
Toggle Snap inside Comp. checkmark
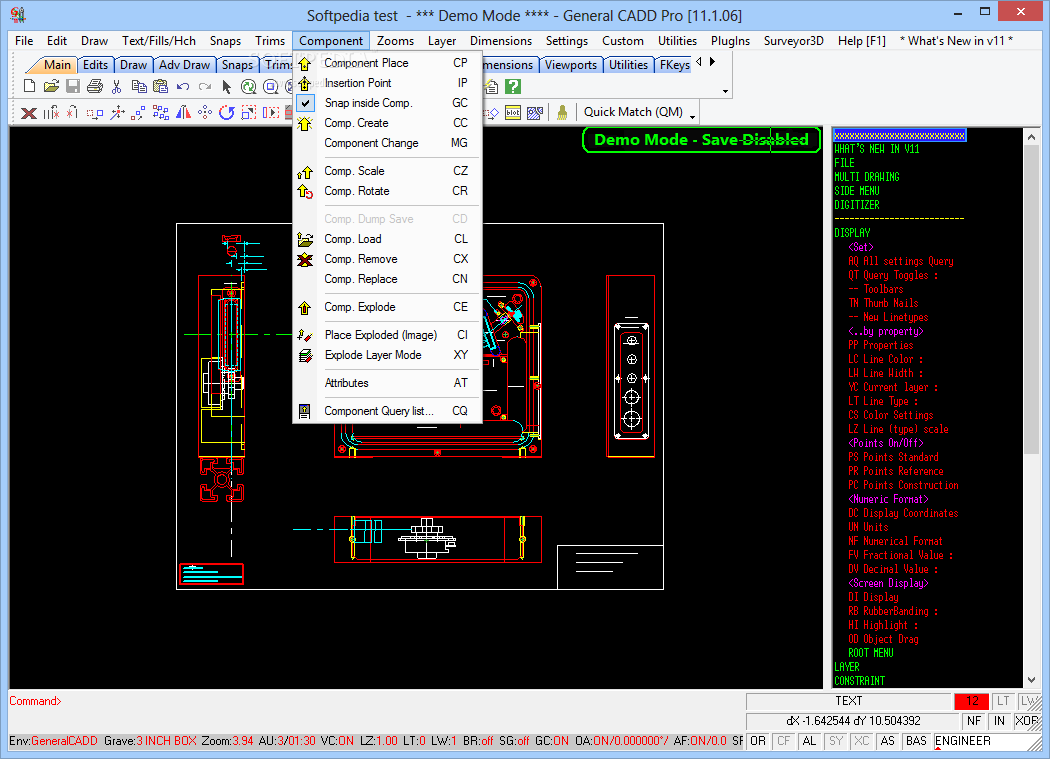click(x=305, y=103)
